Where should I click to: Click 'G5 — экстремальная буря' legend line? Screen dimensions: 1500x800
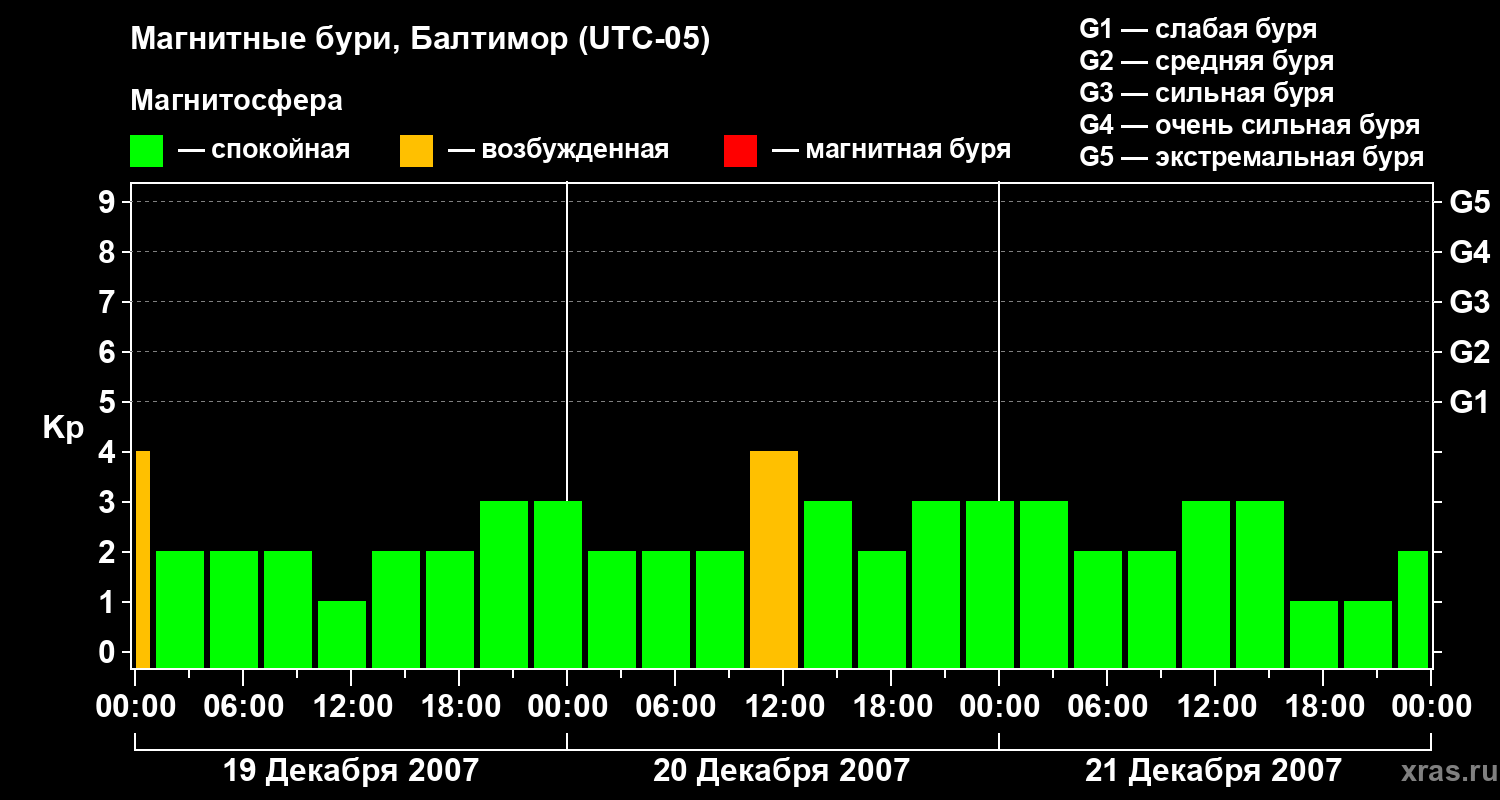click(x=1251, y=157)
